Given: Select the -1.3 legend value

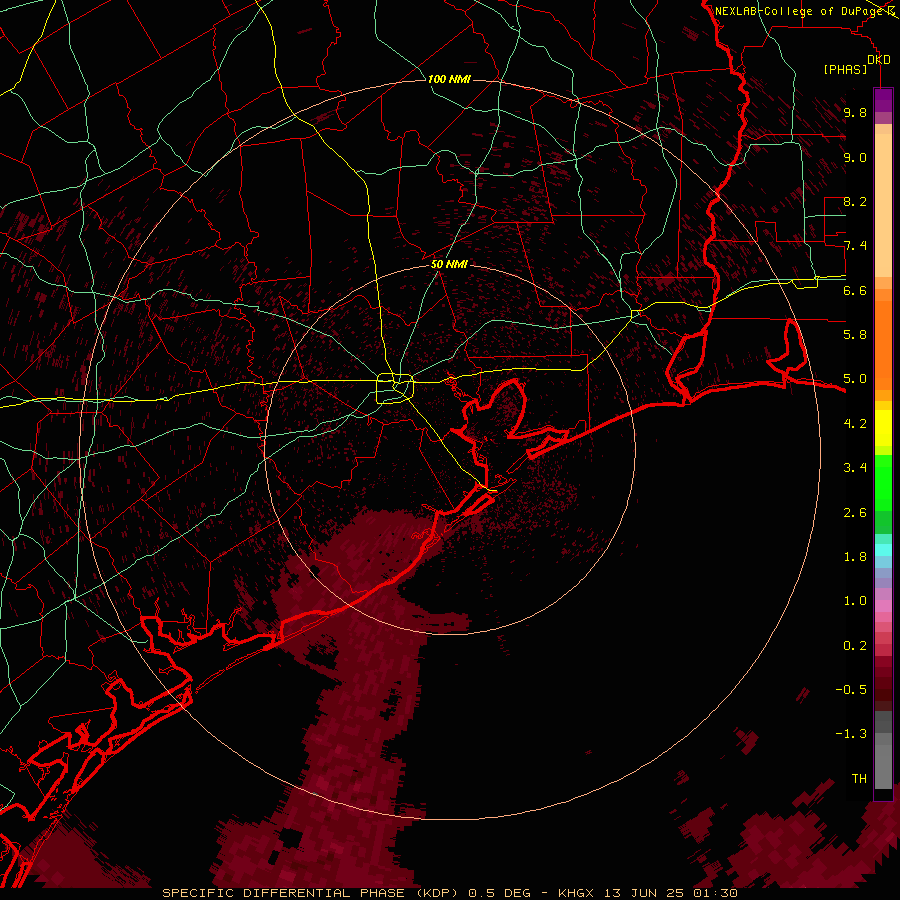Looking at the screenshot, I should [851, 734].
